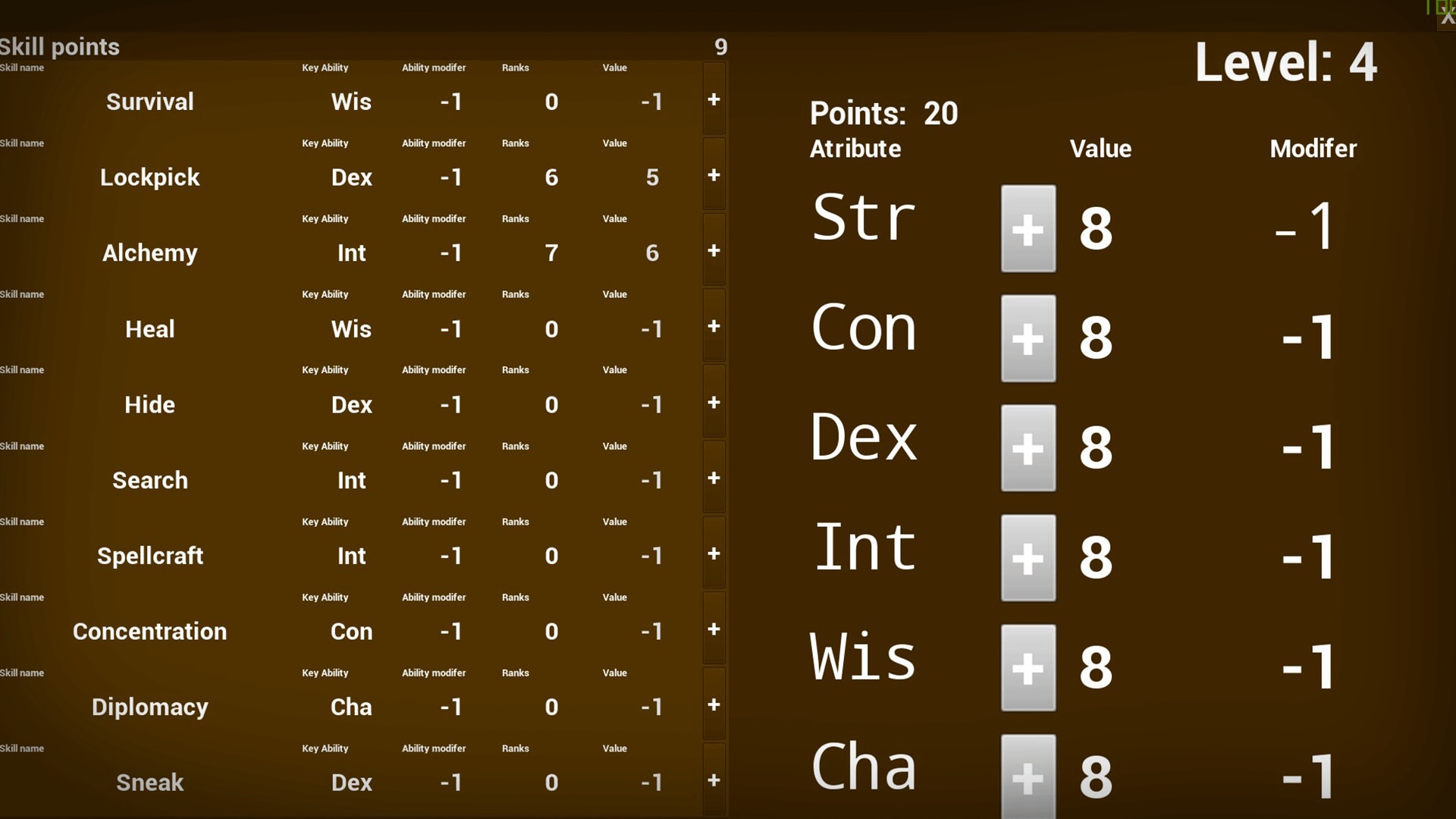Increase Heal skill ranks
This screenshot has width=1456, height=819.
pos(714,326)
